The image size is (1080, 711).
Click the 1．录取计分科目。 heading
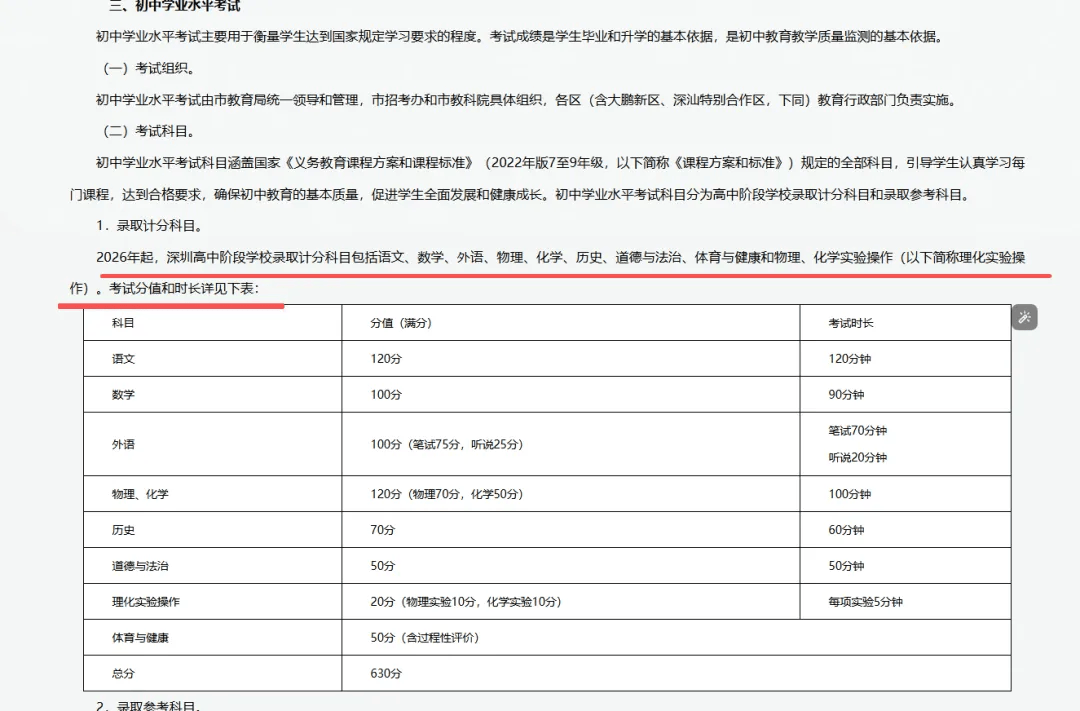[x=149, y=225]
